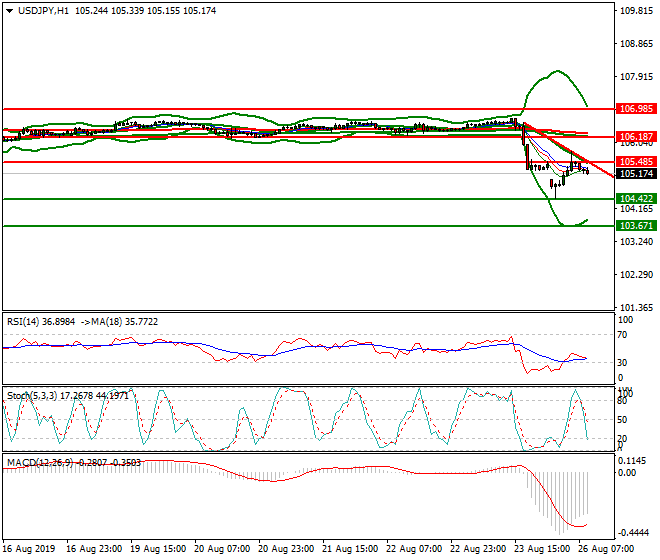Click the ->MA(18) 35.7722 RSI average label

119,322
